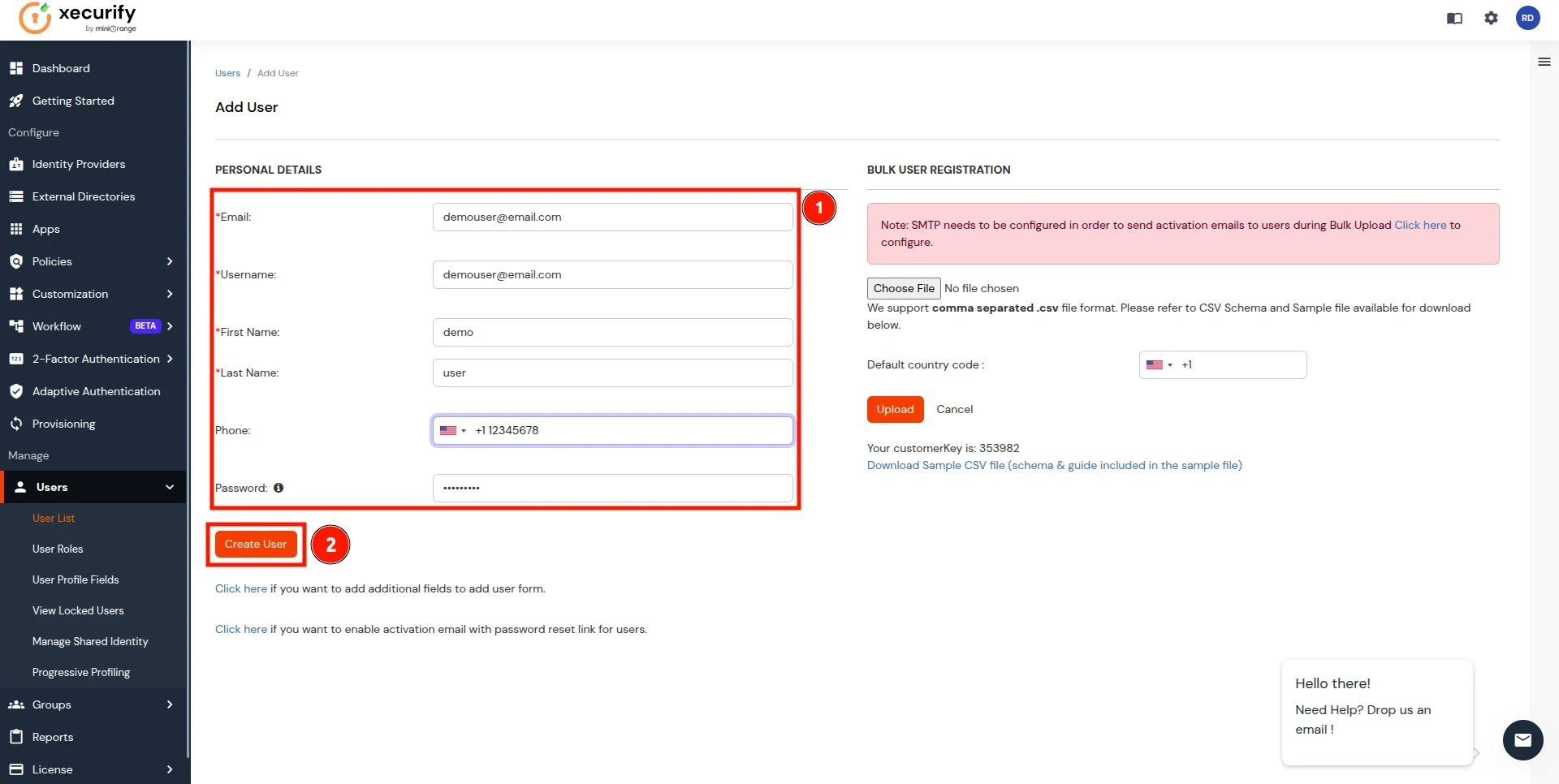Select Provisioning in the sidebar

coord(63,424)
